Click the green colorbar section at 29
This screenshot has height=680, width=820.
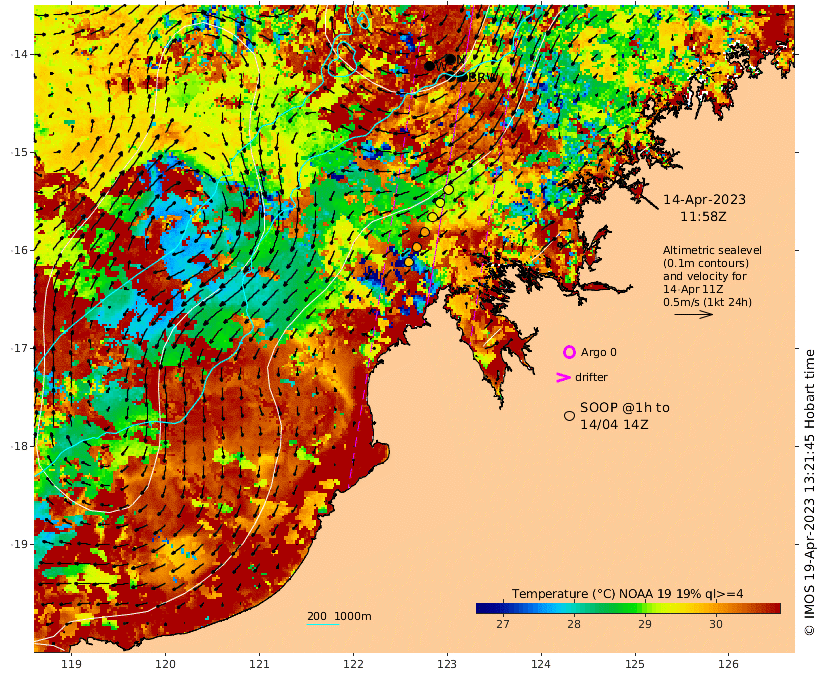645,608
